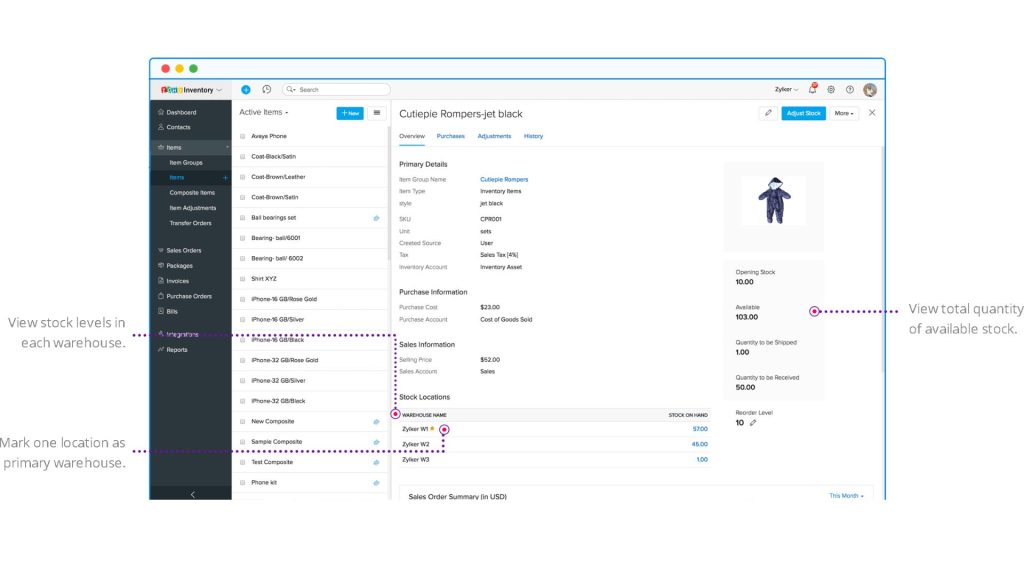Tick checkbox for Avaya Phone
The image size is (1024, 576).
tap(242, 136)
